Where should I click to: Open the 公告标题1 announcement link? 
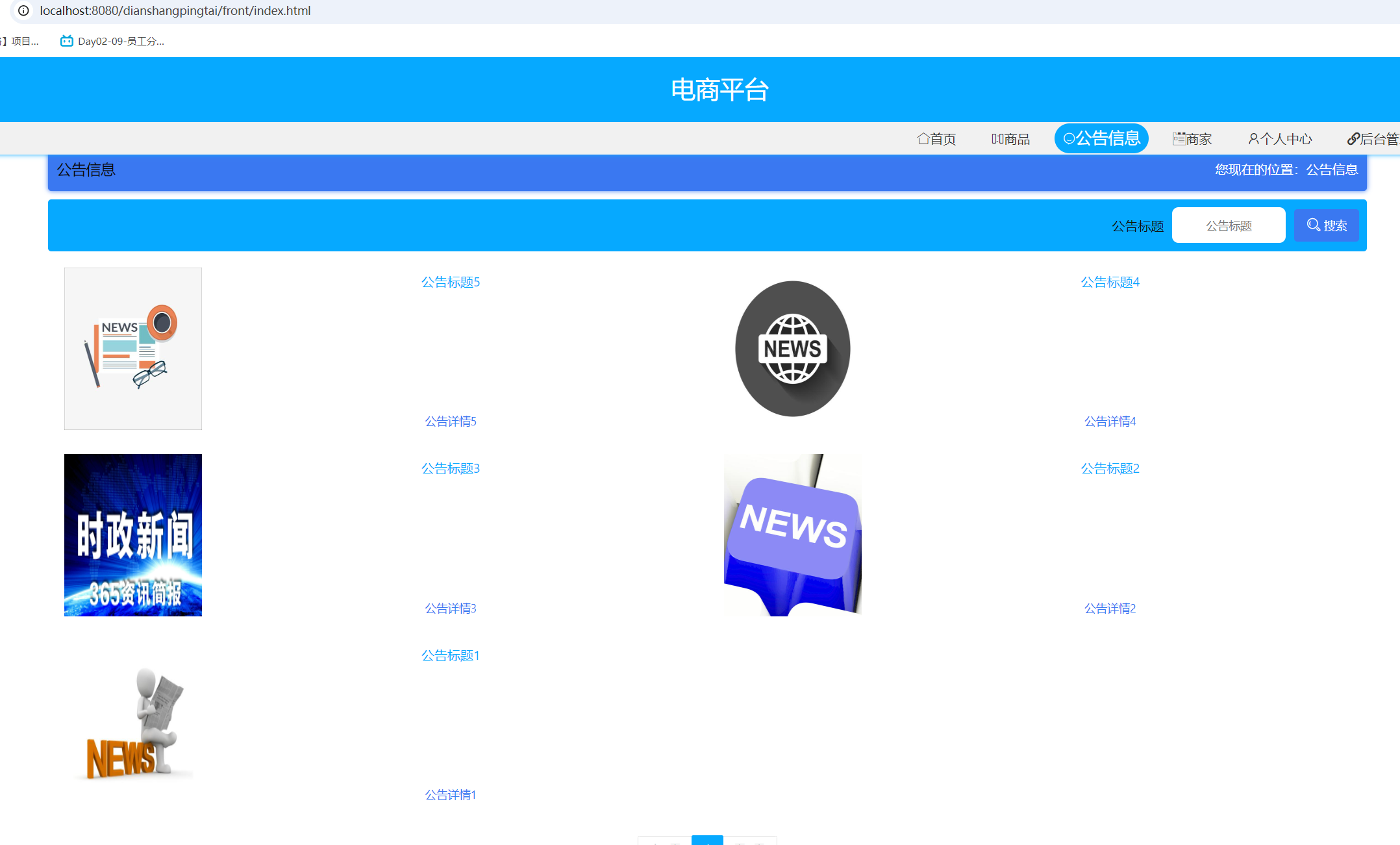(450, 656)
